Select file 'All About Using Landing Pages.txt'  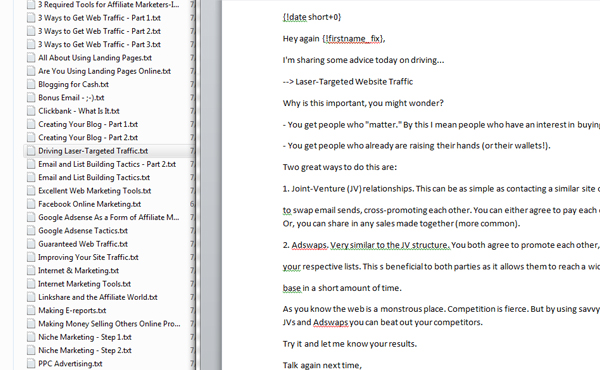(95, 58)
